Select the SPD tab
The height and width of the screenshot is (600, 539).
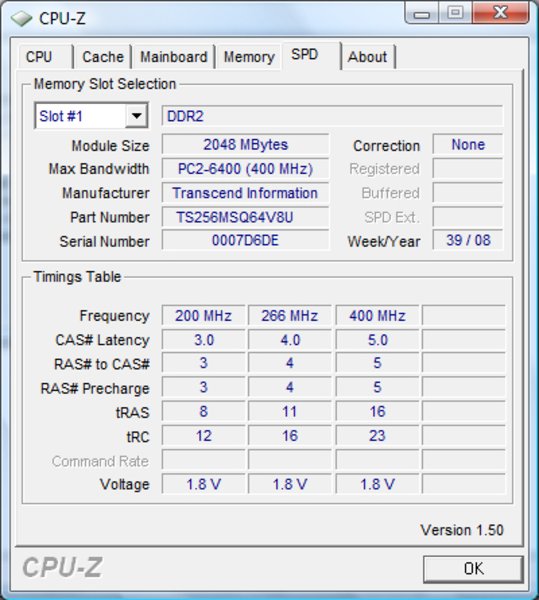click(311, 55)
